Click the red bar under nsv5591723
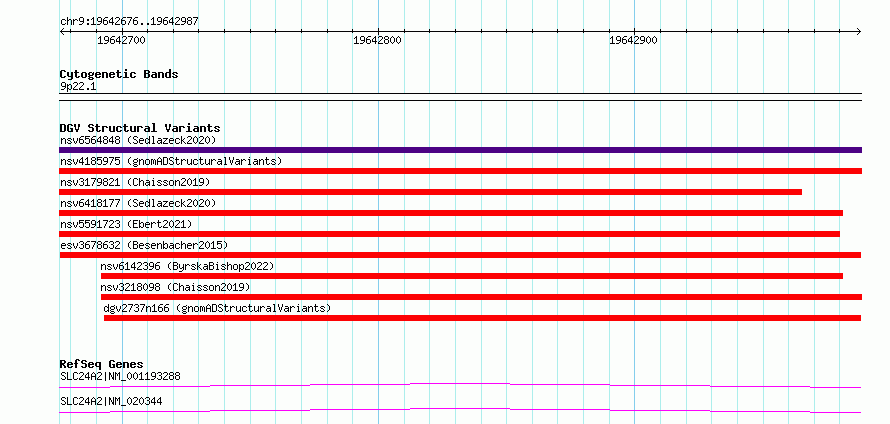890x424 pixels. click(450, 234)
